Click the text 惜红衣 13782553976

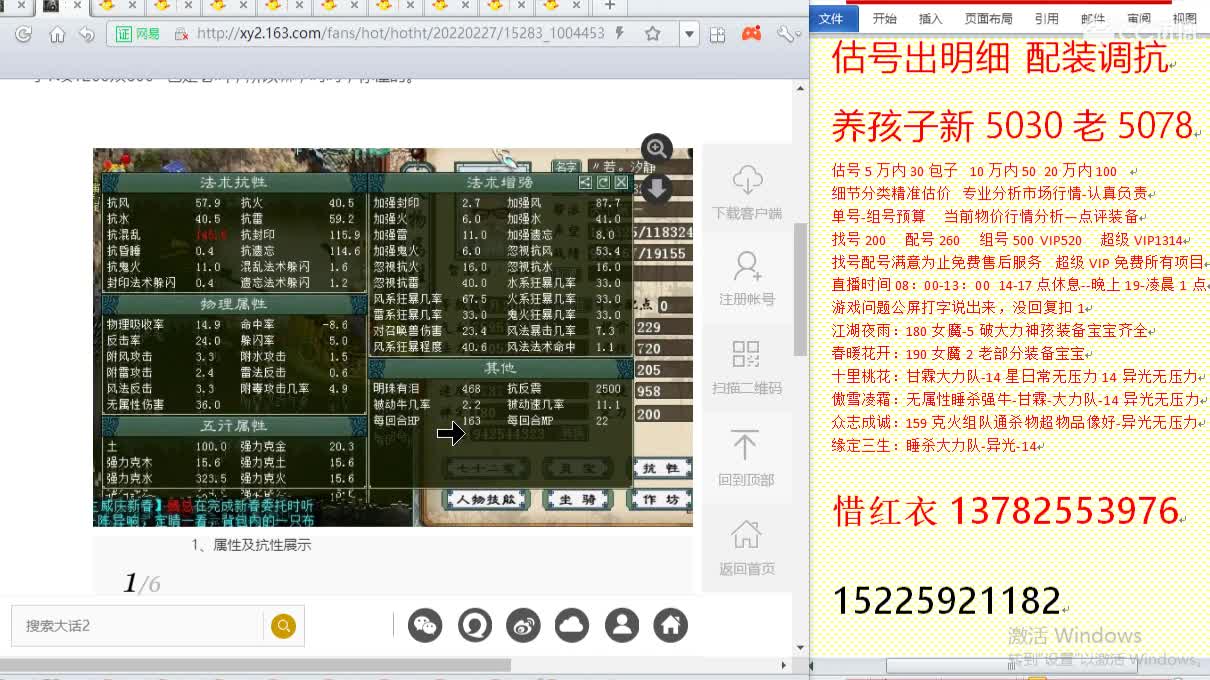click(x=1006, y=511)
